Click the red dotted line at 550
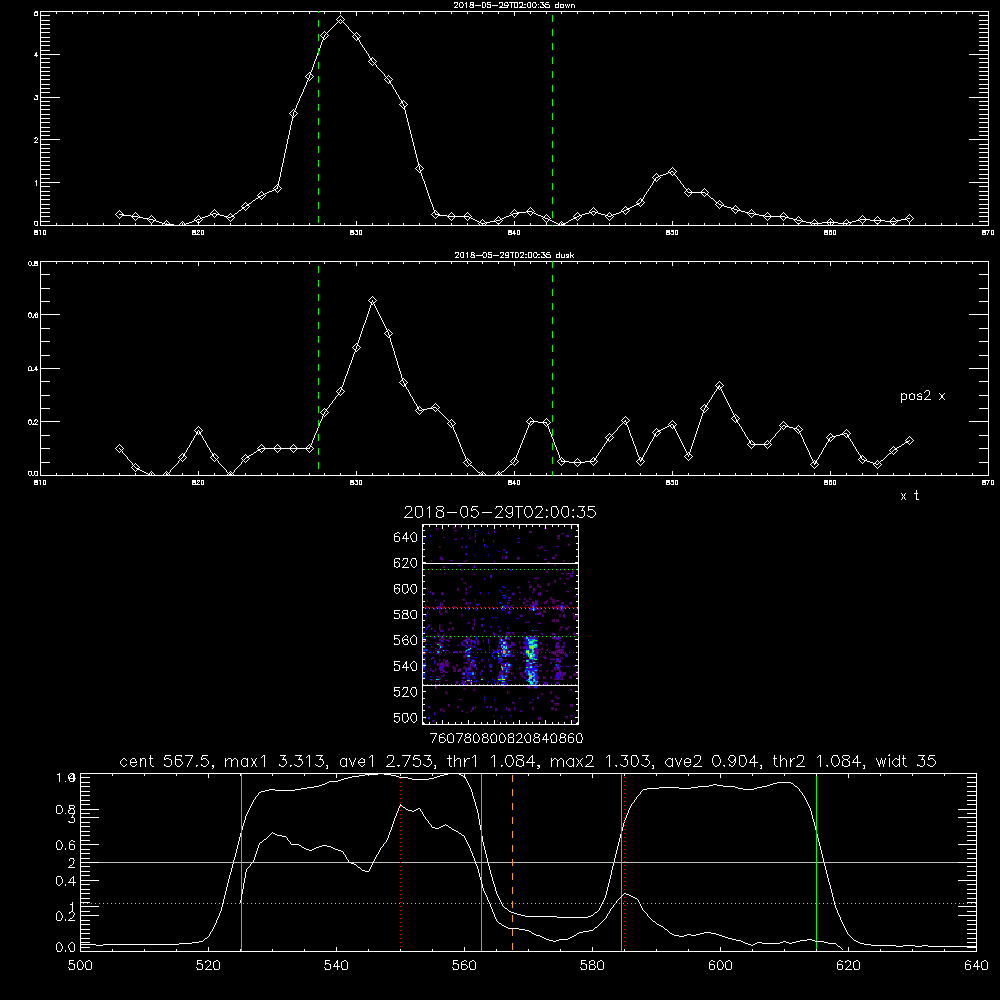 (401, 862)
